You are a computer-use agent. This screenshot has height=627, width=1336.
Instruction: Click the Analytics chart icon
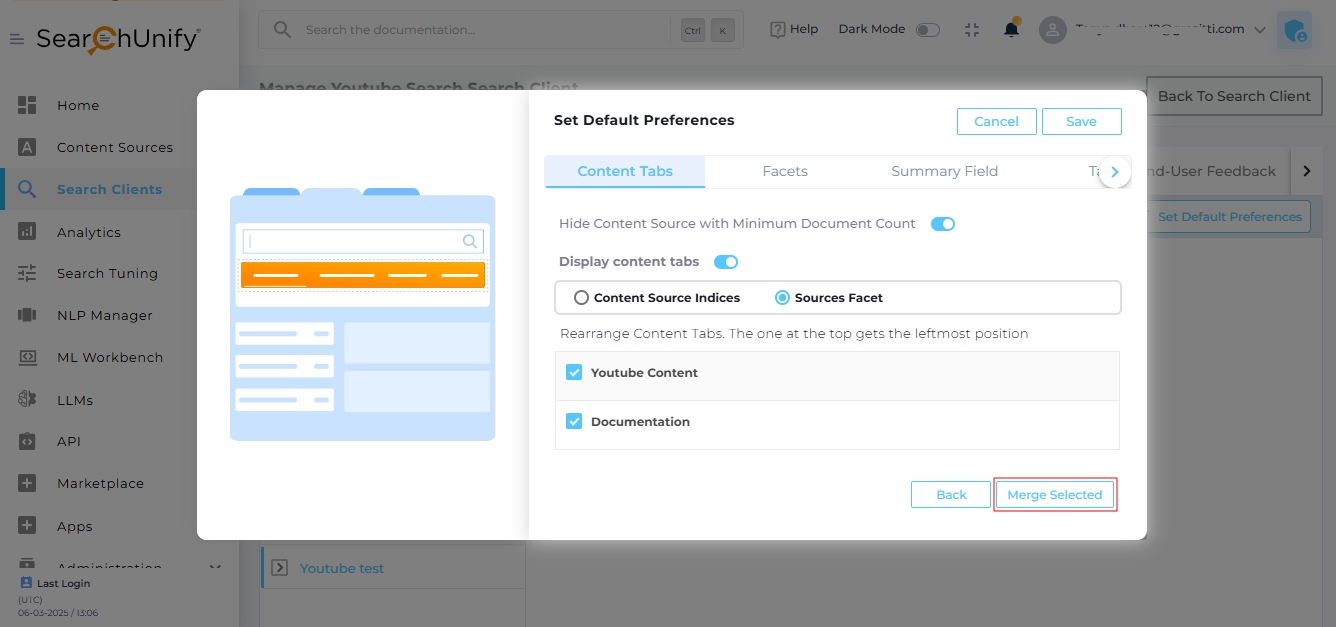point(27,232)
